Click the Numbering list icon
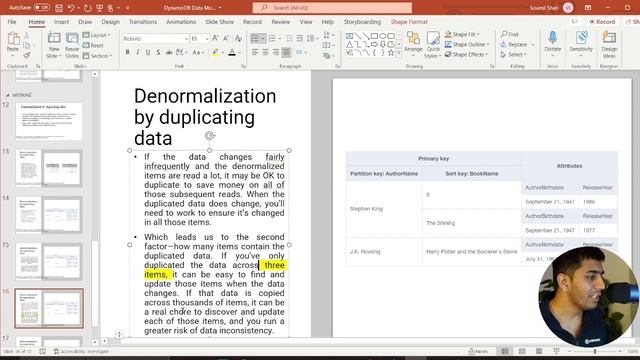The image size is (640, 360). pos(272,38)
